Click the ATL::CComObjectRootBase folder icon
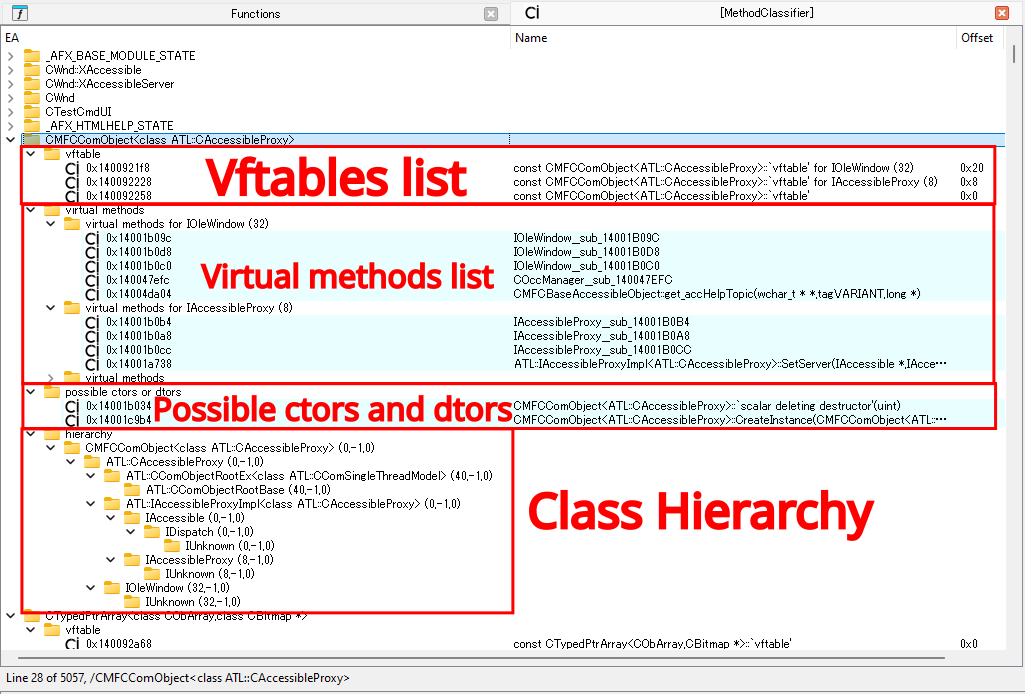The height and width of the screenshot is (694, 1025). [x=132, y=490]
